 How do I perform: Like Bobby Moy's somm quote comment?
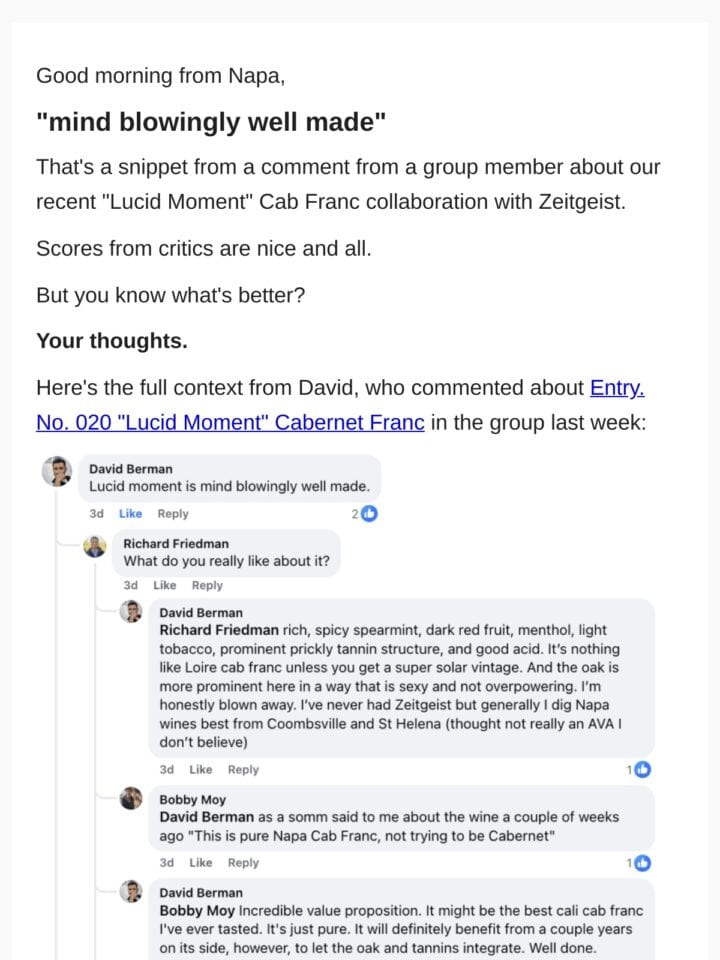[201, 863]
